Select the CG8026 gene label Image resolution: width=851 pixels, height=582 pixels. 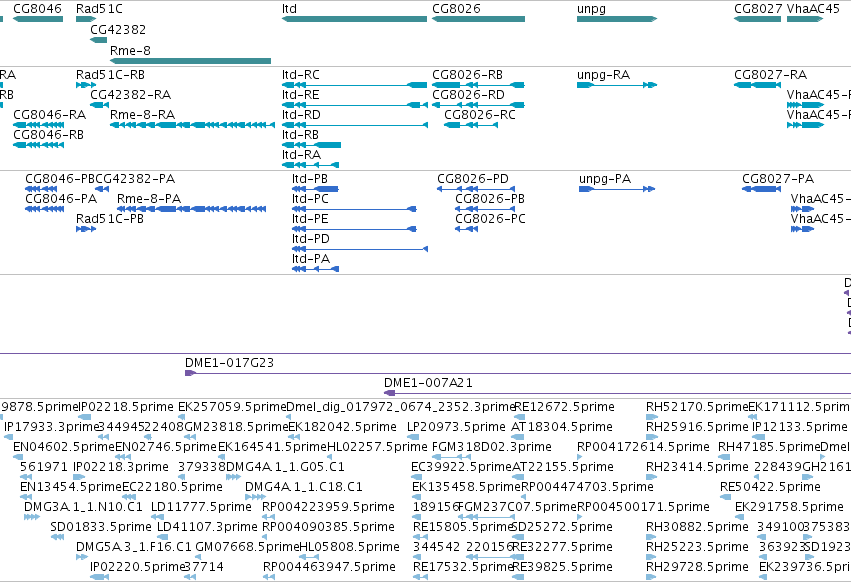tap(456, 9)
